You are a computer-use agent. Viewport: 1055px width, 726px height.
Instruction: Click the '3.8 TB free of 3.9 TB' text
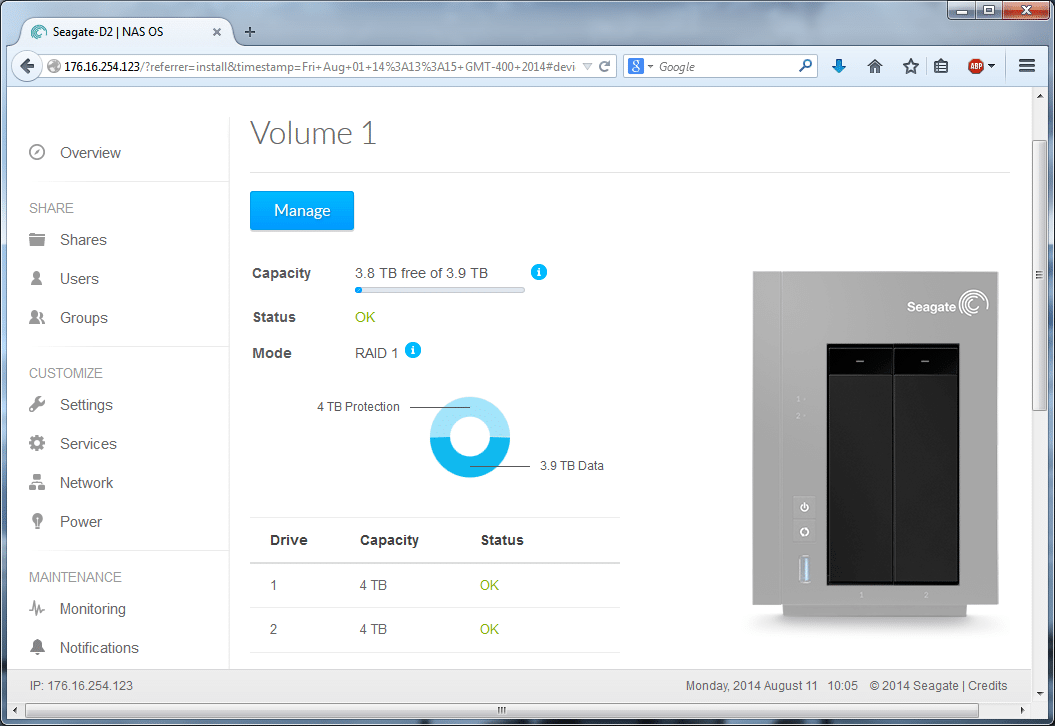click(x=421, y=273)
